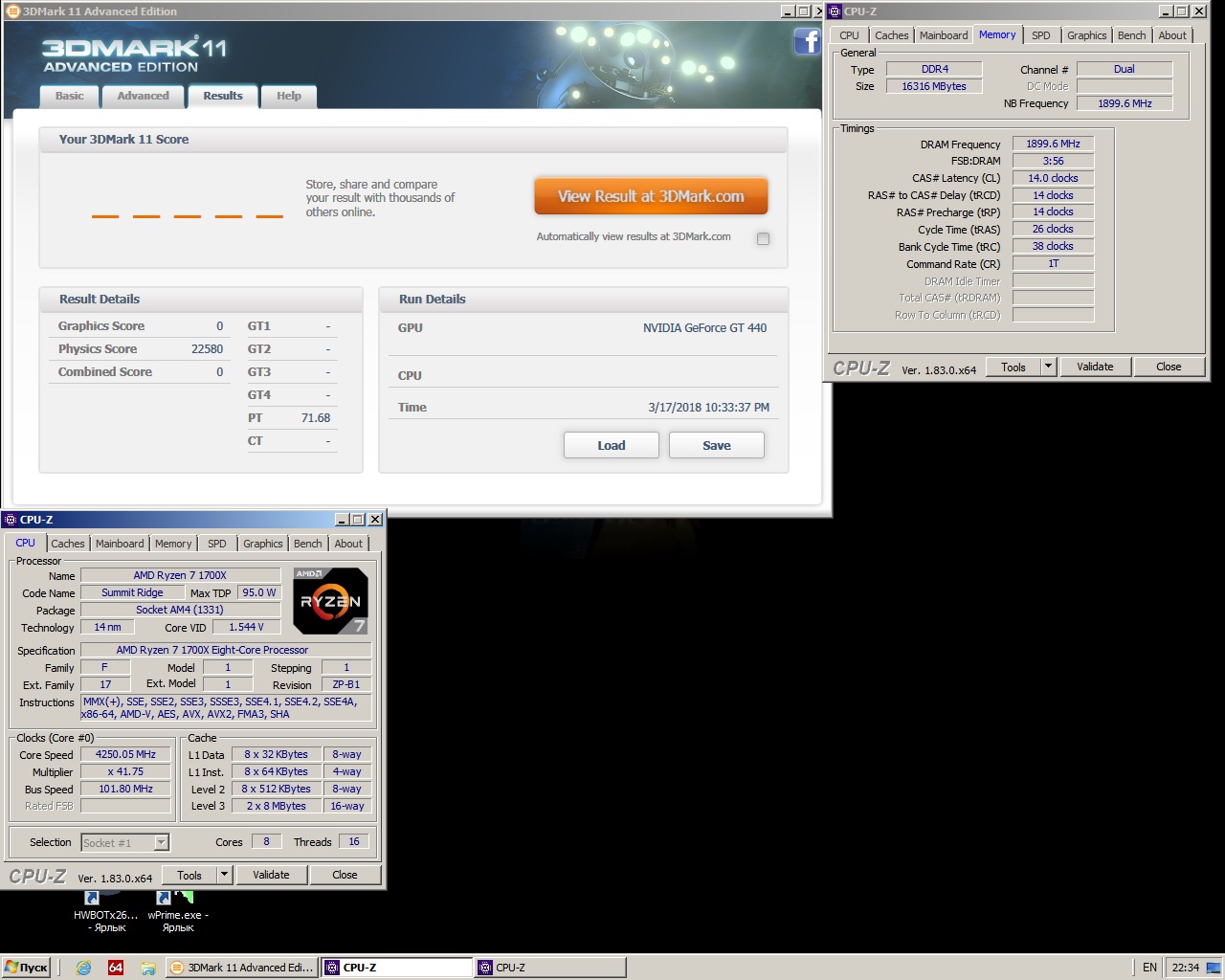Click the CAS# Latency 14.0 clocks value
Viewport: 1225px width, 980px height.
tap(1053, 178)
